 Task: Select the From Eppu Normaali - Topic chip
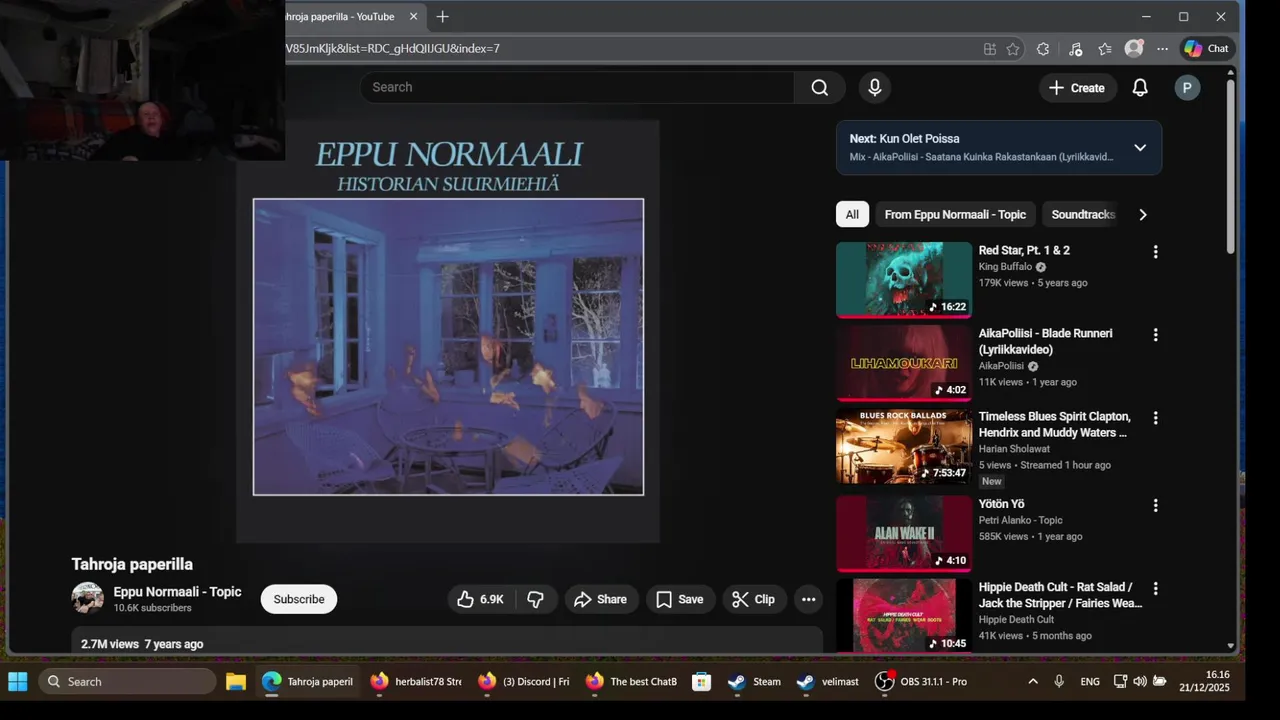tap(955, 214)
